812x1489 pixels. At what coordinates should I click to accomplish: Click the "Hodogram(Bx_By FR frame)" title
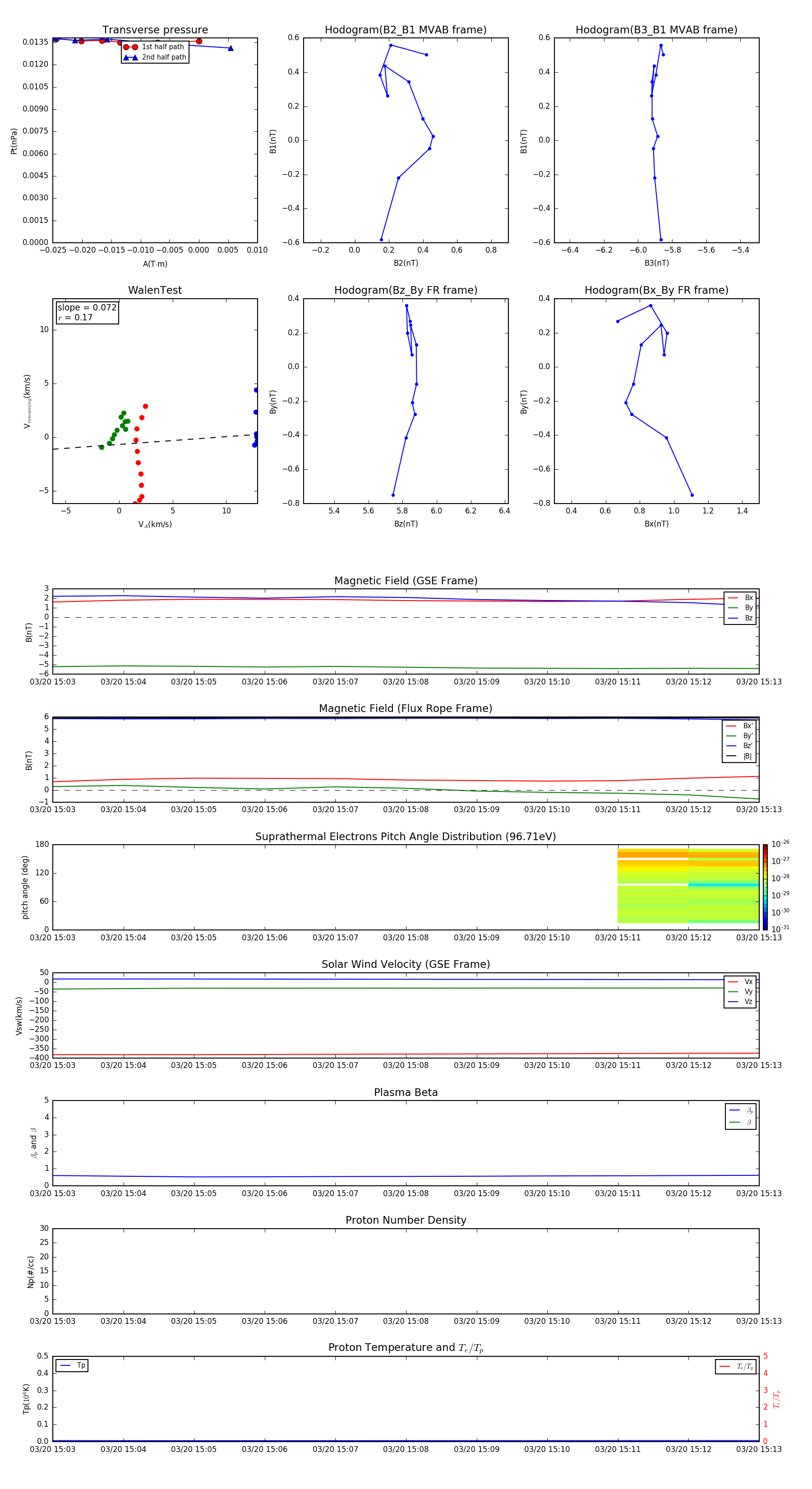pyautogui.click(x=656, y=290)
